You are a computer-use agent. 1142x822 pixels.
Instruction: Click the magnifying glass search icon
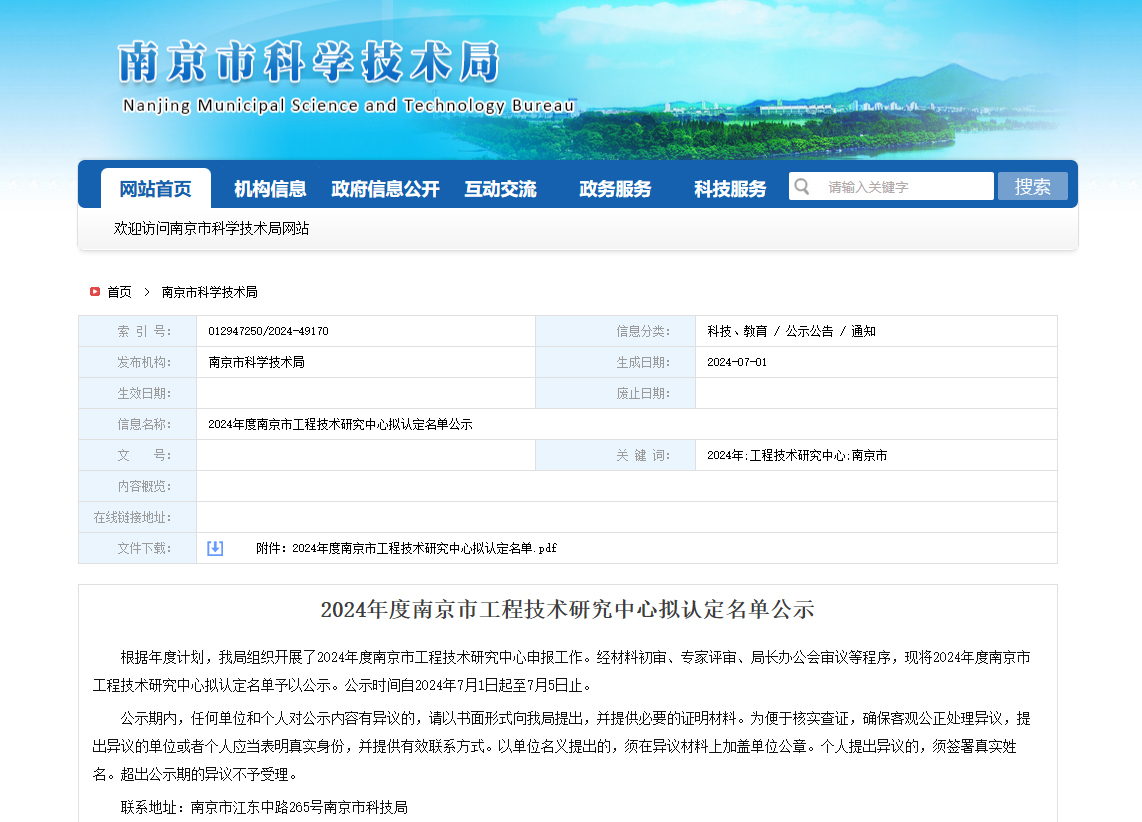[x=801, y=185]
